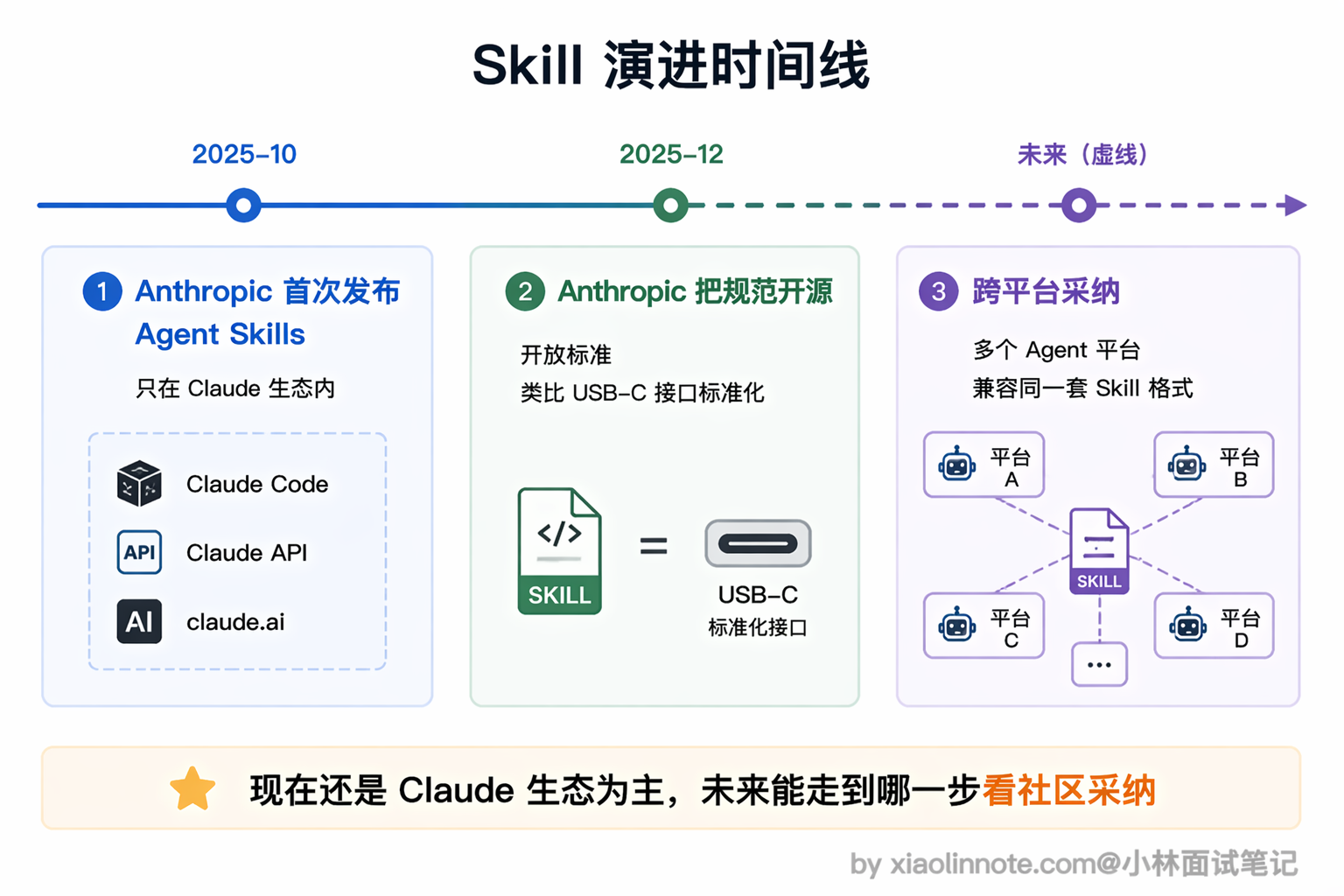Viewport: 1344px width, 896px height.
Task: Click the 平台 A label
Action: (x=1011, y=468)
